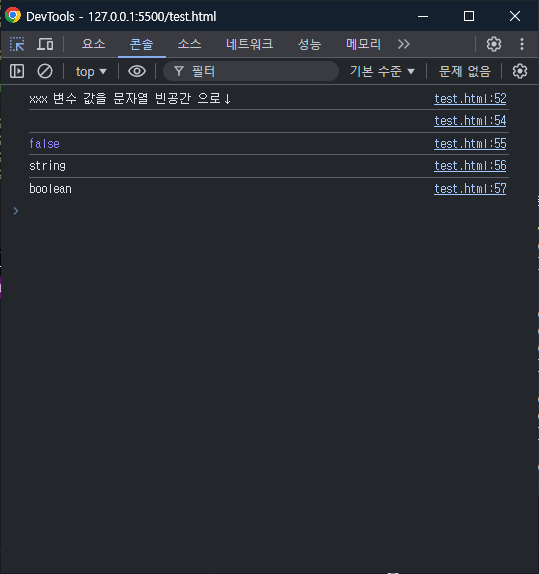Screen dimensions: 539x574
Task: Select the boolean console output
Action: (50, 189)
